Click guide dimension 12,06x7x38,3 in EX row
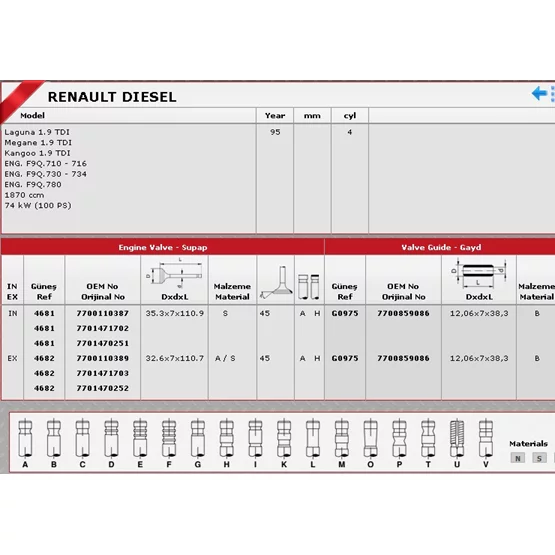This screenshot has height=555, width=555. [x=479, y=358]
